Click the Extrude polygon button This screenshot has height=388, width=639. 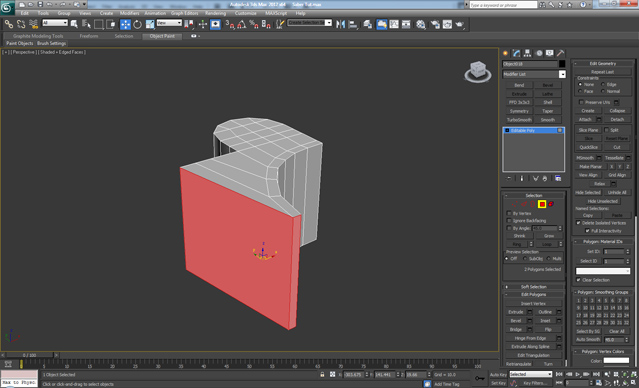tap(516, 312)
